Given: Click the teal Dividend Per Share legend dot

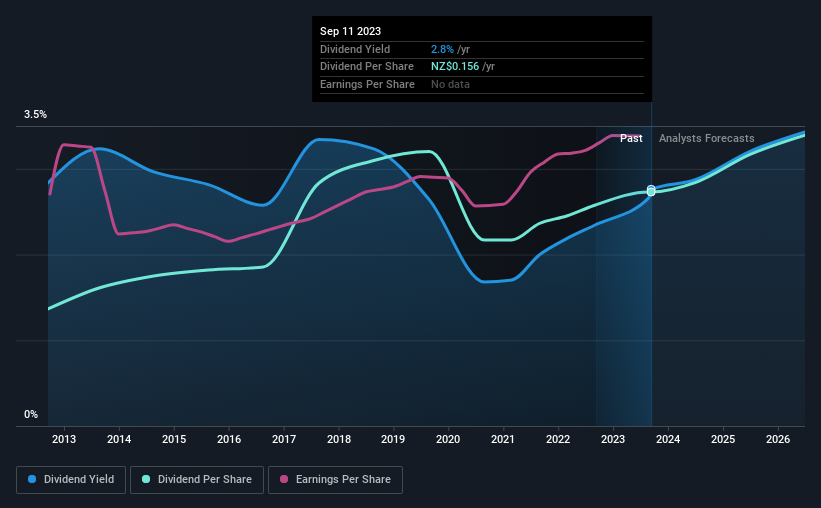Looking at the screenshot, I should [146, 479].
